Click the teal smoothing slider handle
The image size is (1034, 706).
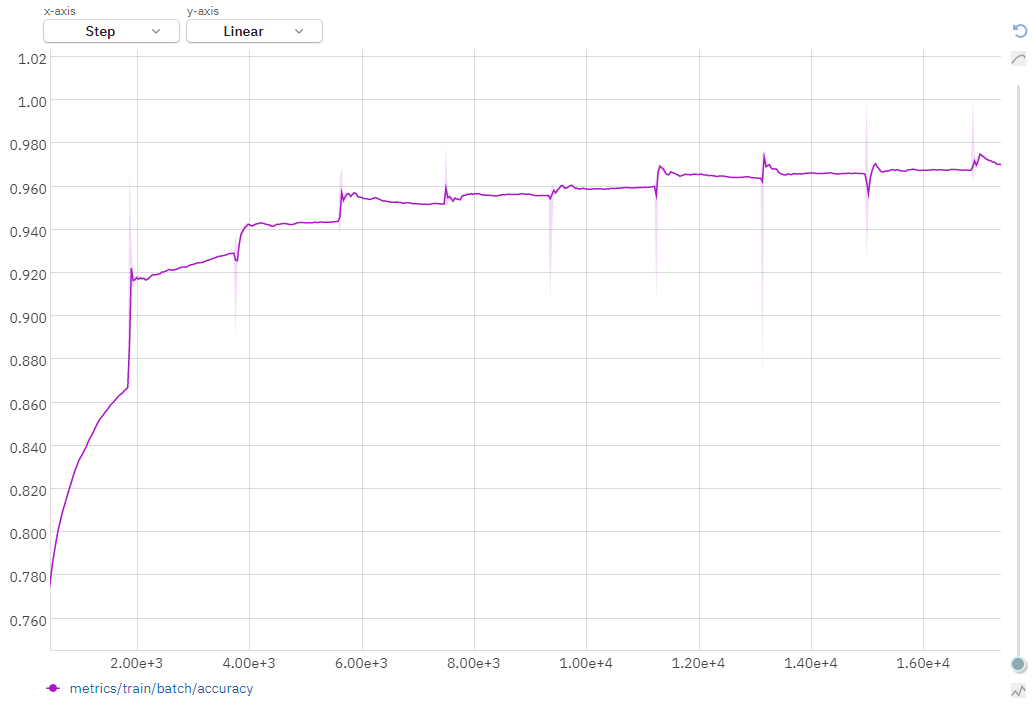(1017, 664)
